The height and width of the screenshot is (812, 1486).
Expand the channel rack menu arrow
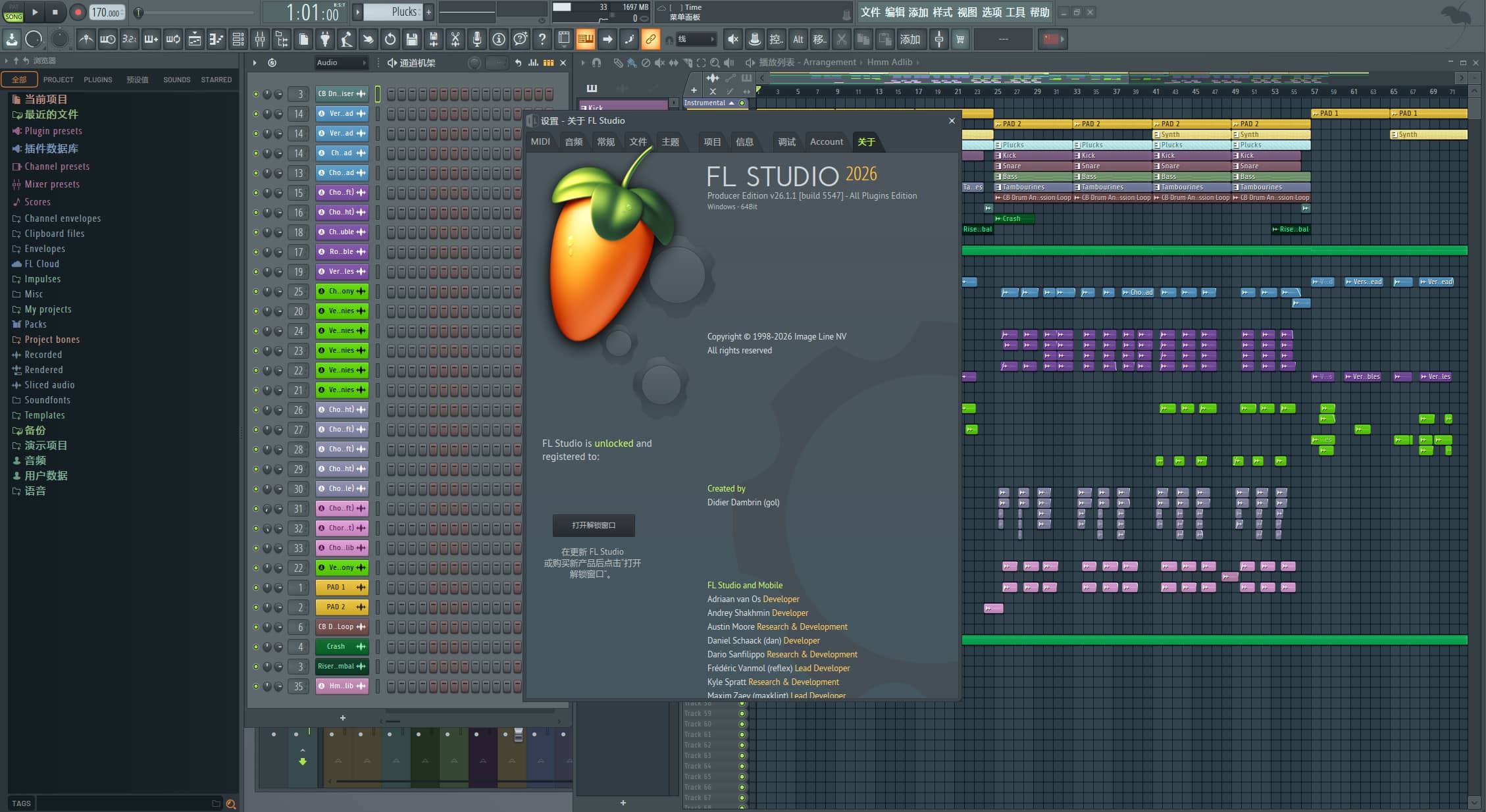point(254,63)
